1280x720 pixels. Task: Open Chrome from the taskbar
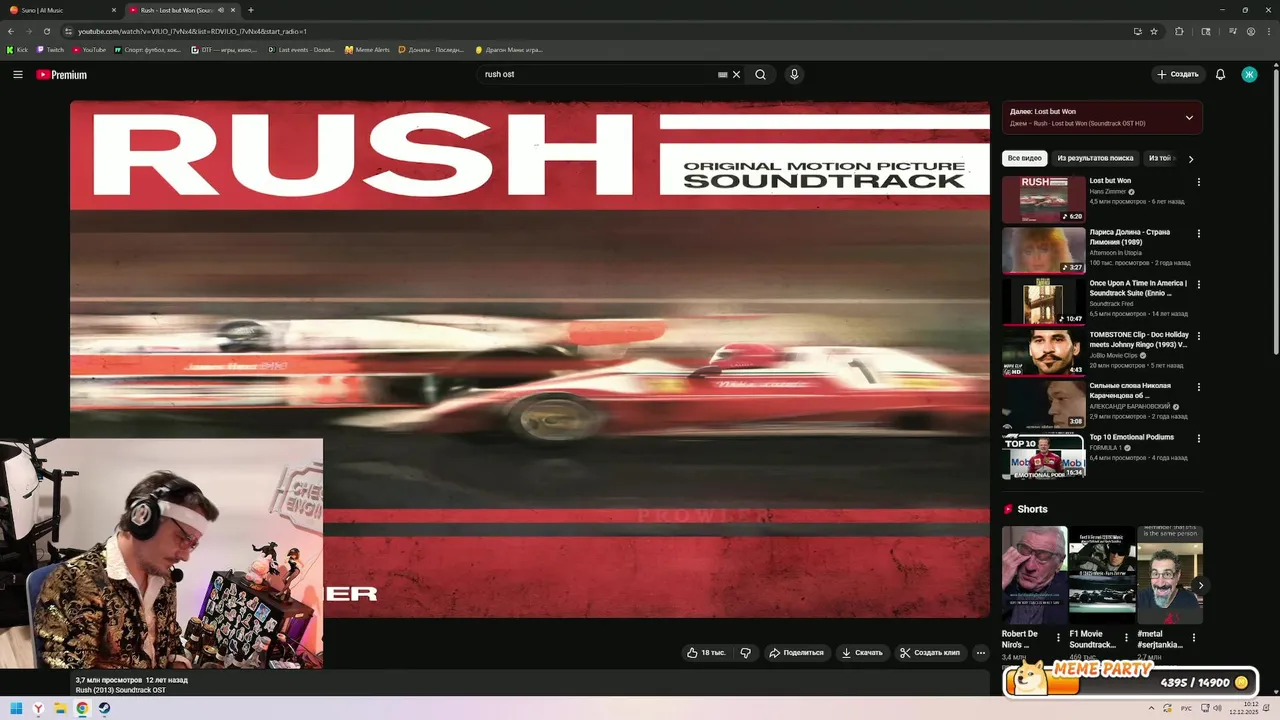click(82, 709)
